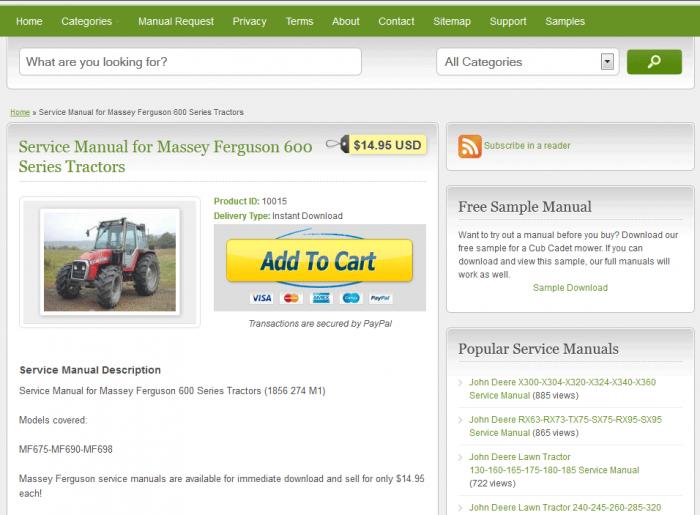The image size is (700, 515).
Task: Click the dropdown arrow in category selector
Action: tap(607, 62)
